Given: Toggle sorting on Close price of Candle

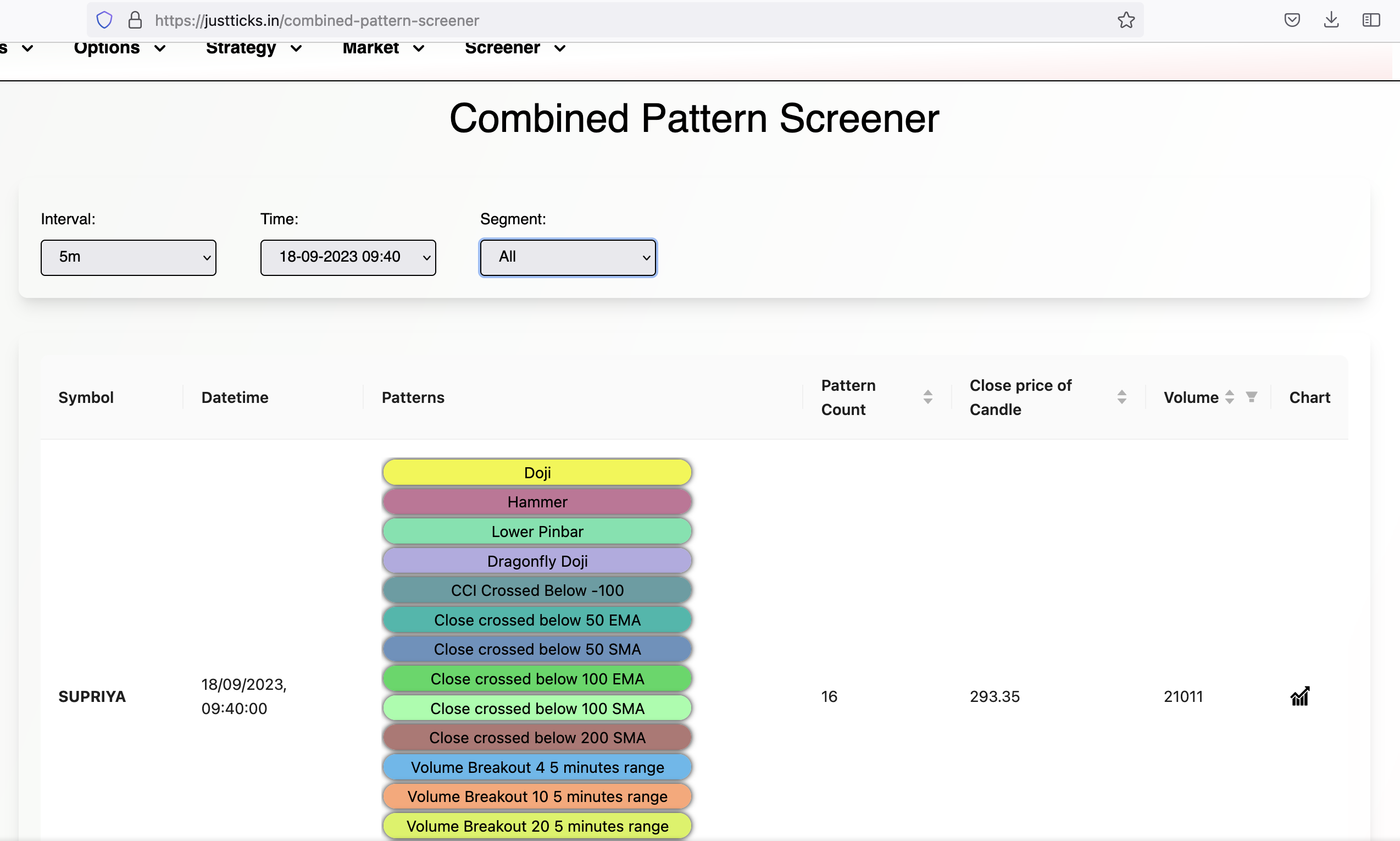Looking at the screenshot, I should [1122, 397].
